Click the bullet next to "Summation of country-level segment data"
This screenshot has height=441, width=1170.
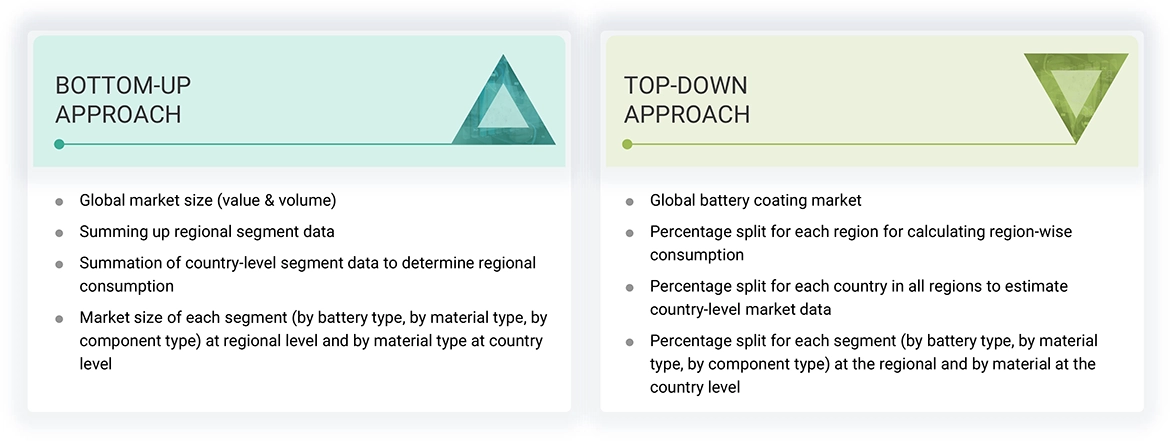pyautogui.click(x=60, y=264)
